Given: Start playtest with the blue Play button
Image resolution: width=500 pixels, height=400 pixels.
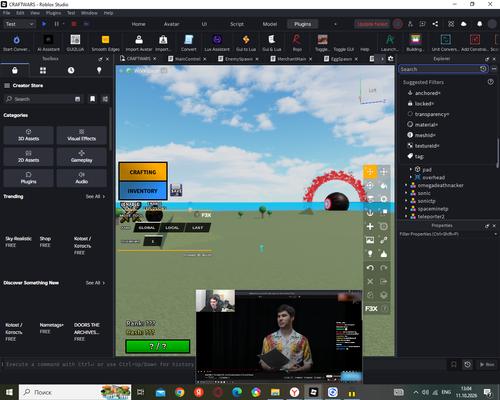Looking at the screenshot, I should click(44, 24).
